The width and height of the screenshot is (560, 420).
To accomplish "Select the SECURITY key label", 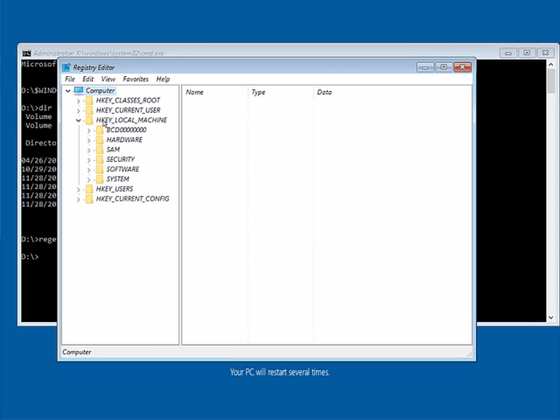I will (x=120, y=159).
